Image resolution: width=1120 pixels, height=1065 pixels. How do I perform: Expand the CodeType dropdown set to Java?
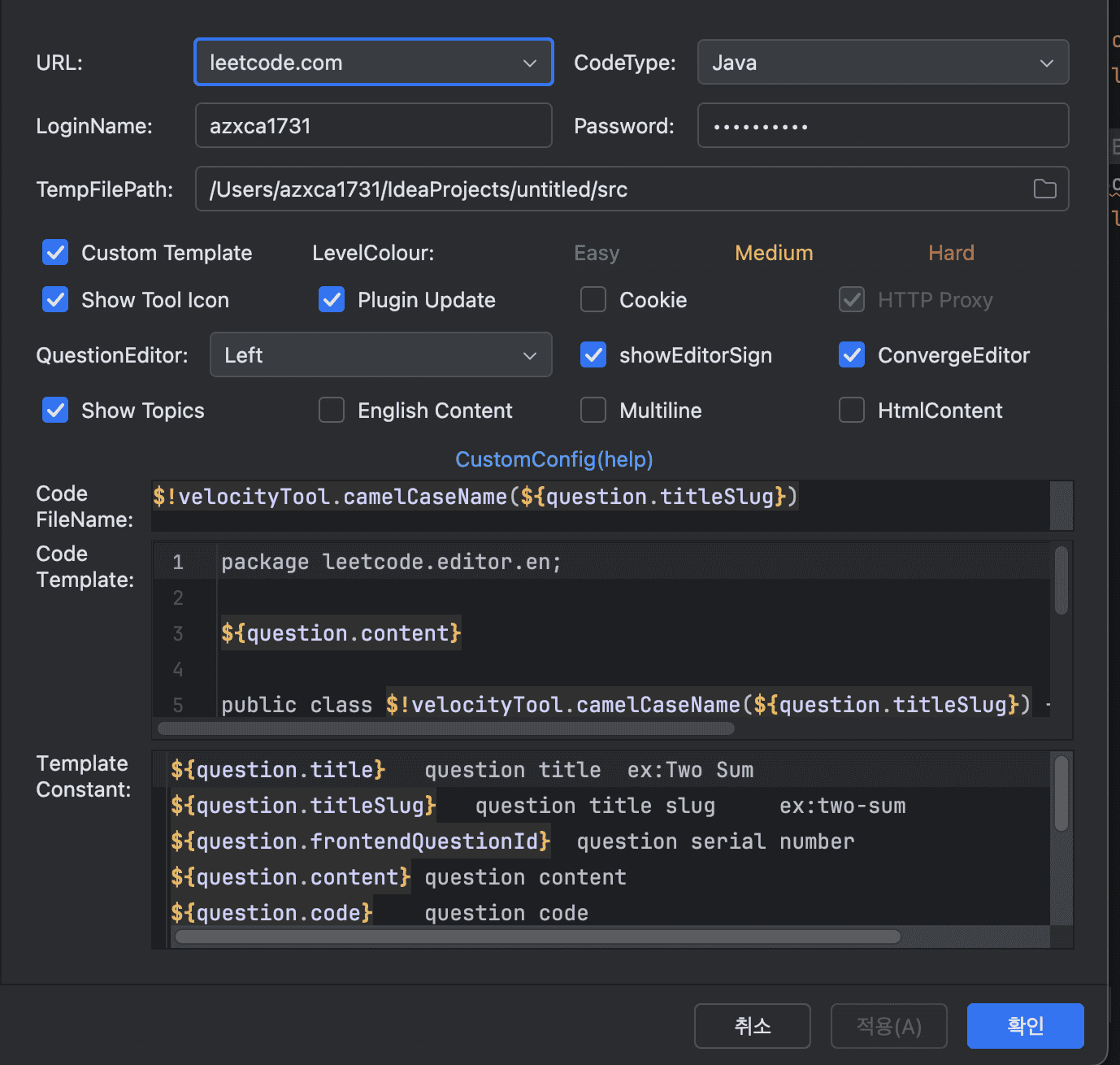[x=883, y=63]
